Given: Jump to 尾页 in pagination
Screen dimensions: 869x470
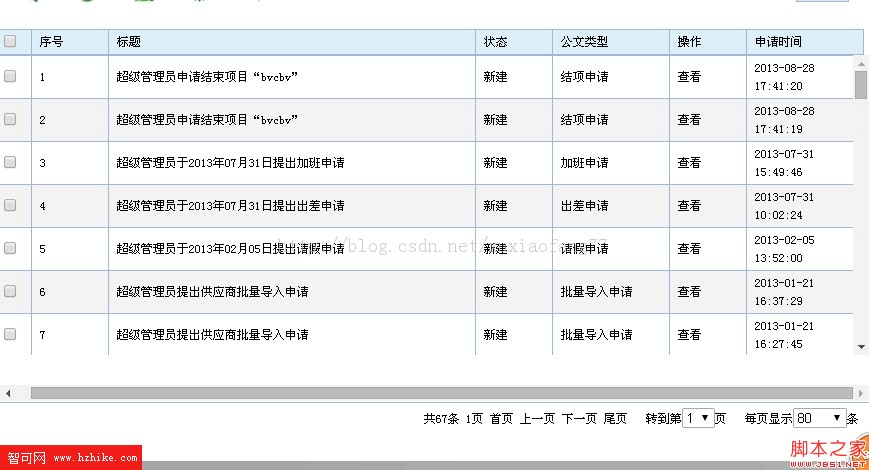Looking at the screenshot, I should [615, 419].
